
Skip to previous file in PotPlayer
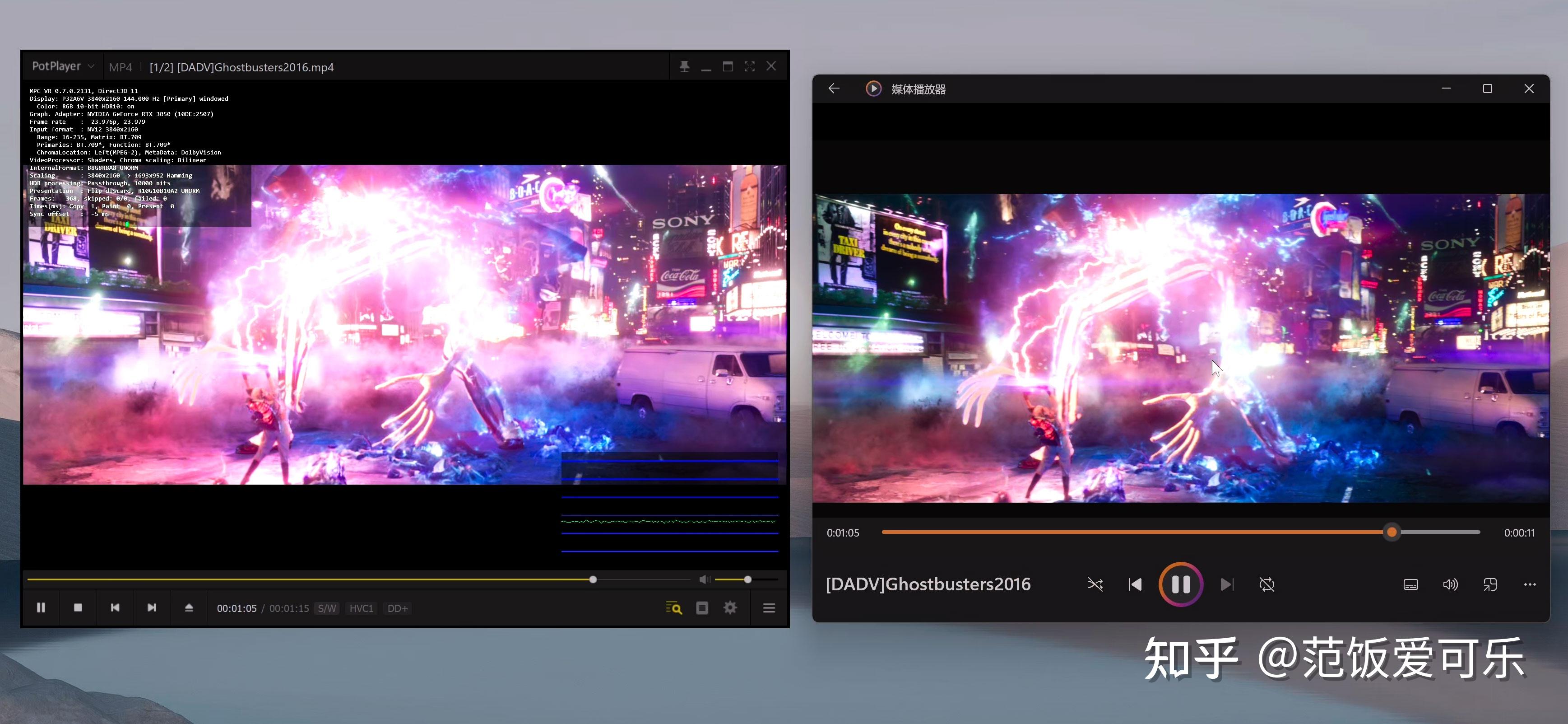pos(115,607)
